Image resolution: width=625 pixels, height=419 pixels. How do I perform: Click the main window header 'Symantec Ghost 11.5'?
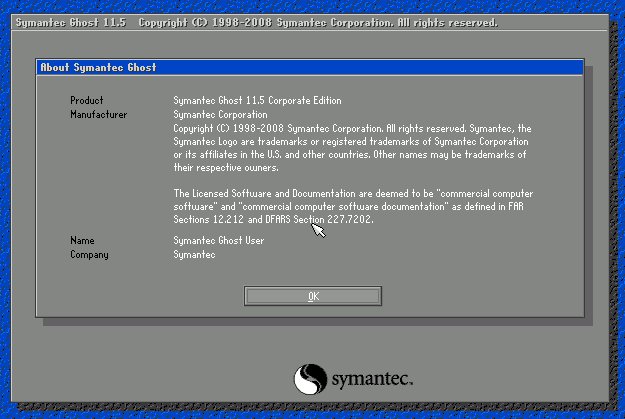coord(71,23)
